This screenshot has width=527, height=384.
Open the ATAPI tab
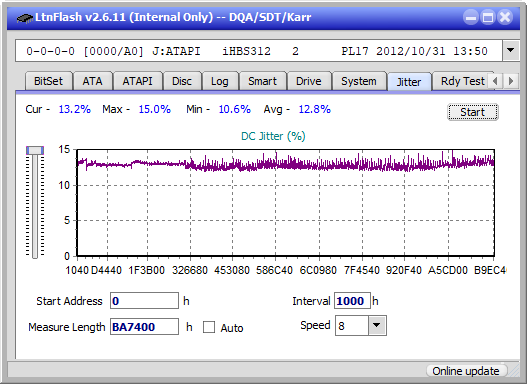point(137,81)
